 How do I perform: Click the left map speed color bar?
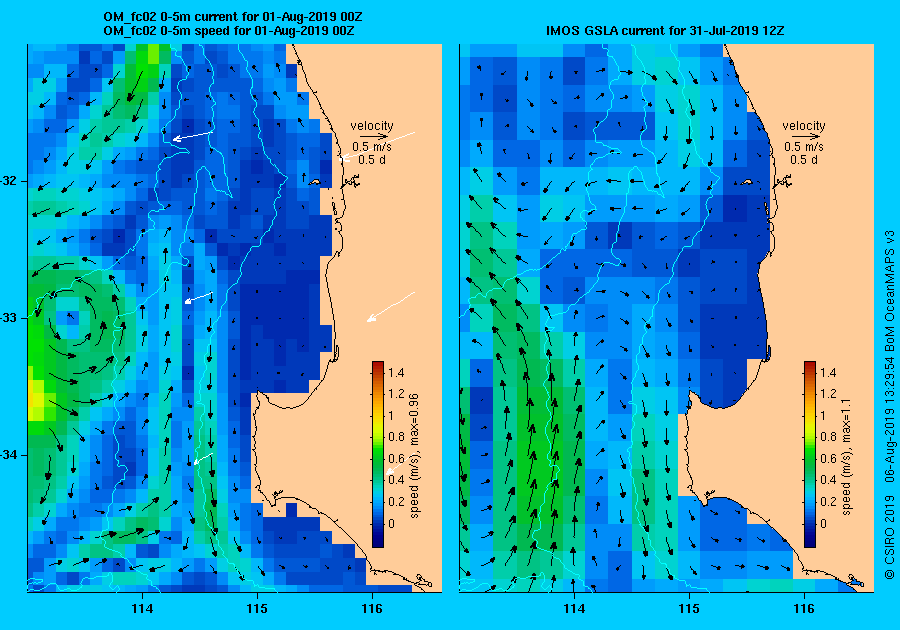click(378, 454)
